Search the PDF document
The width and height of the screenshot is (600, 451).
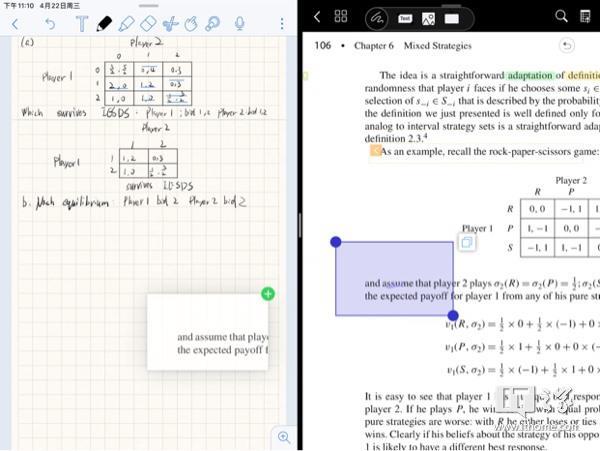coord(561,16)
